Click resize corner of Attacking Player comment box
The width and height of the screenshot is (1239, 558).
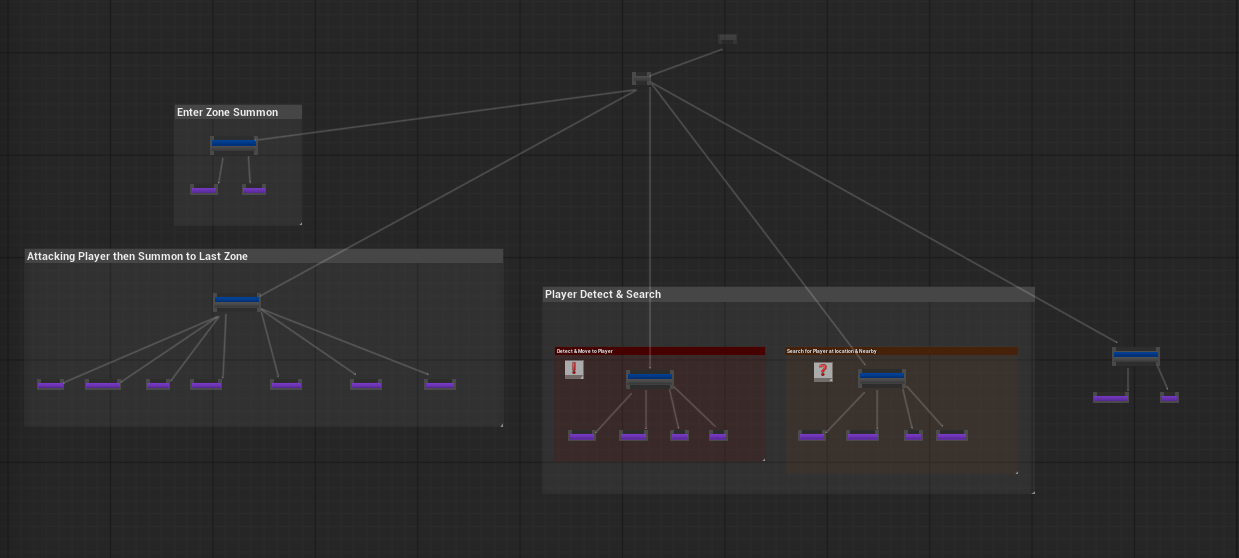click(x=500, y=424)
